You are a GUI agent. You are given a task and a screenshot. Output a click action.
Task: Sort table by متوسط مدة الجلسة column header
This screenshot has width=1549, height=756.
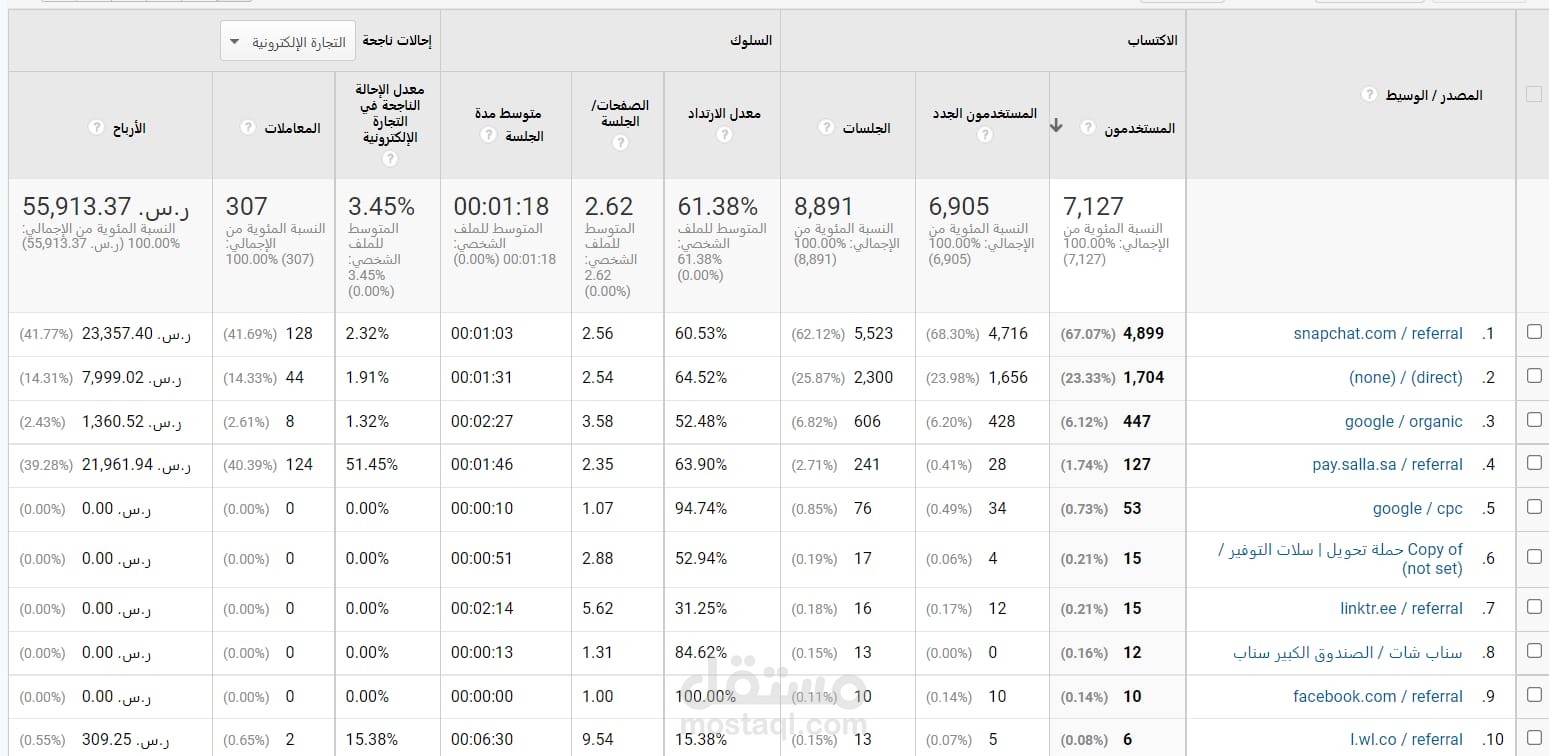[x=509, y=124]
